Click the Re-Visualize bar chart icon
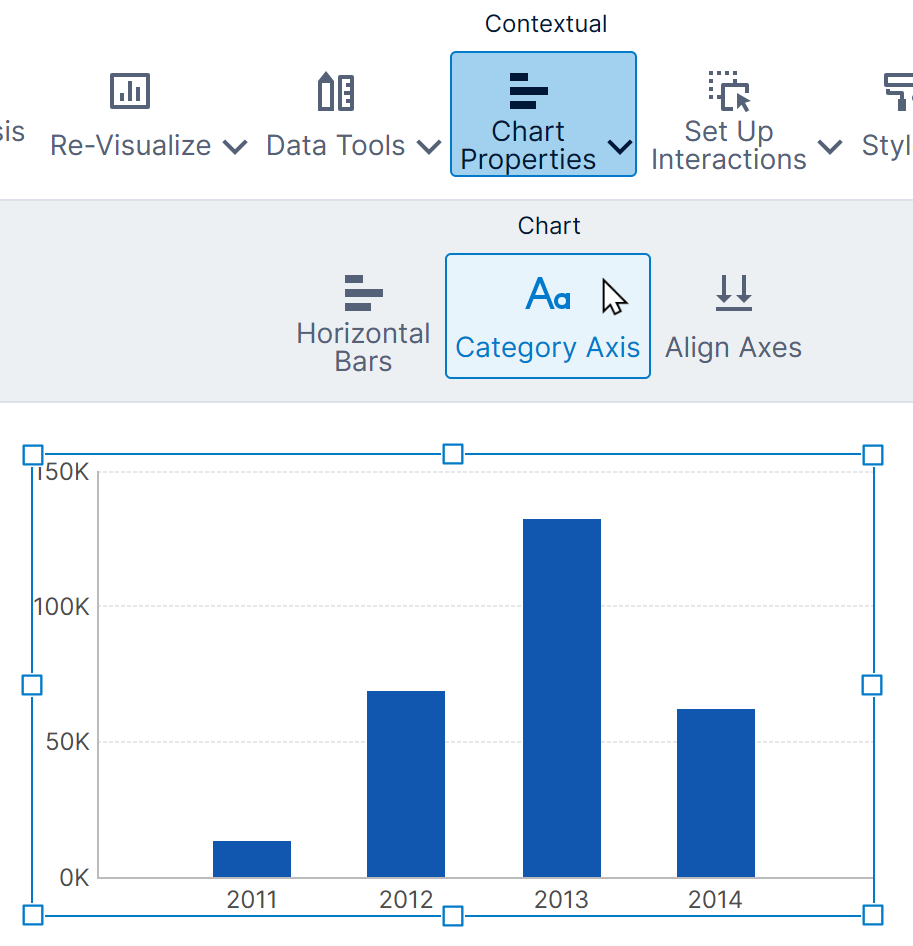This screenshot has height=946, width=913. pyautogui.click(x=128, y=90)
